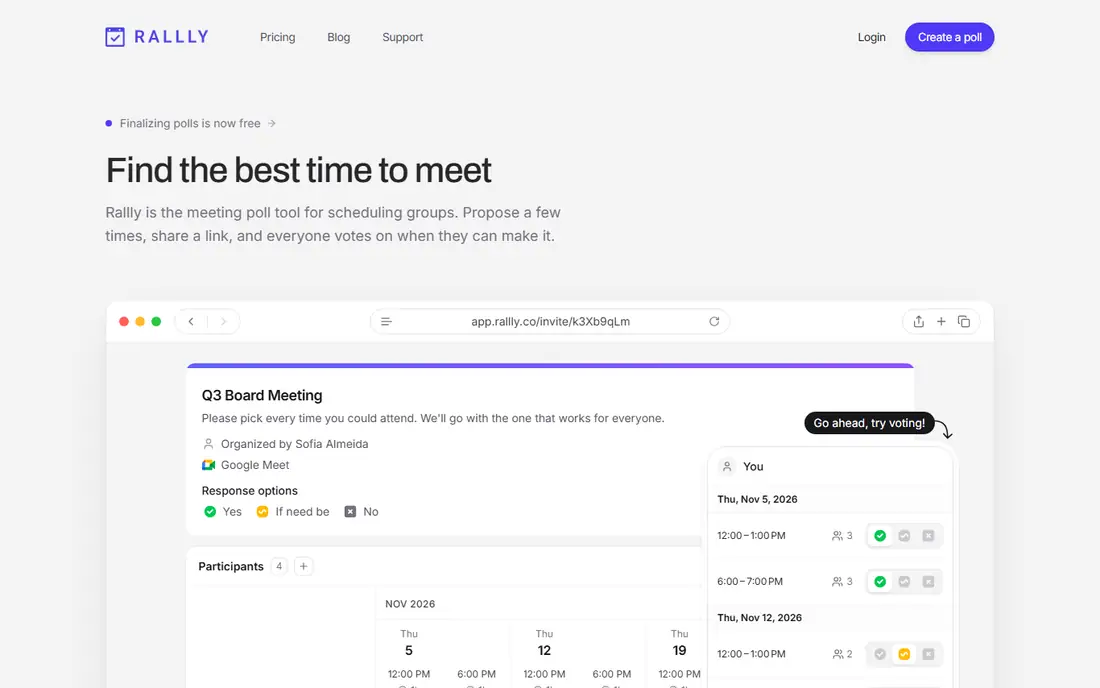Click the Thu 5 date column header
1100x688 pixels.
pyautogui.click(x=409, y=642)
